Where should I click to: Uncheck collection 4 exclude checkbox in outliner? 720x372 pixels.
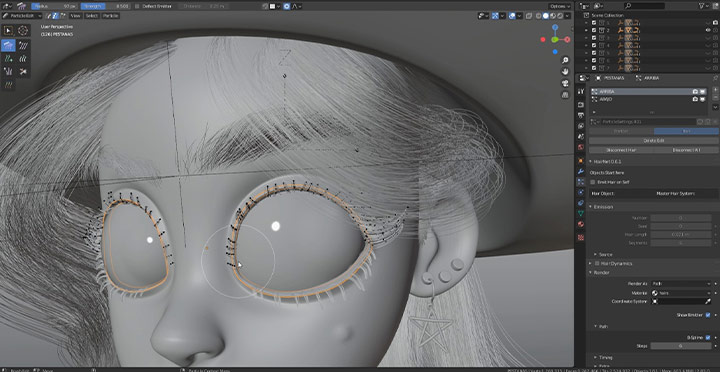(x=594, y=45)
